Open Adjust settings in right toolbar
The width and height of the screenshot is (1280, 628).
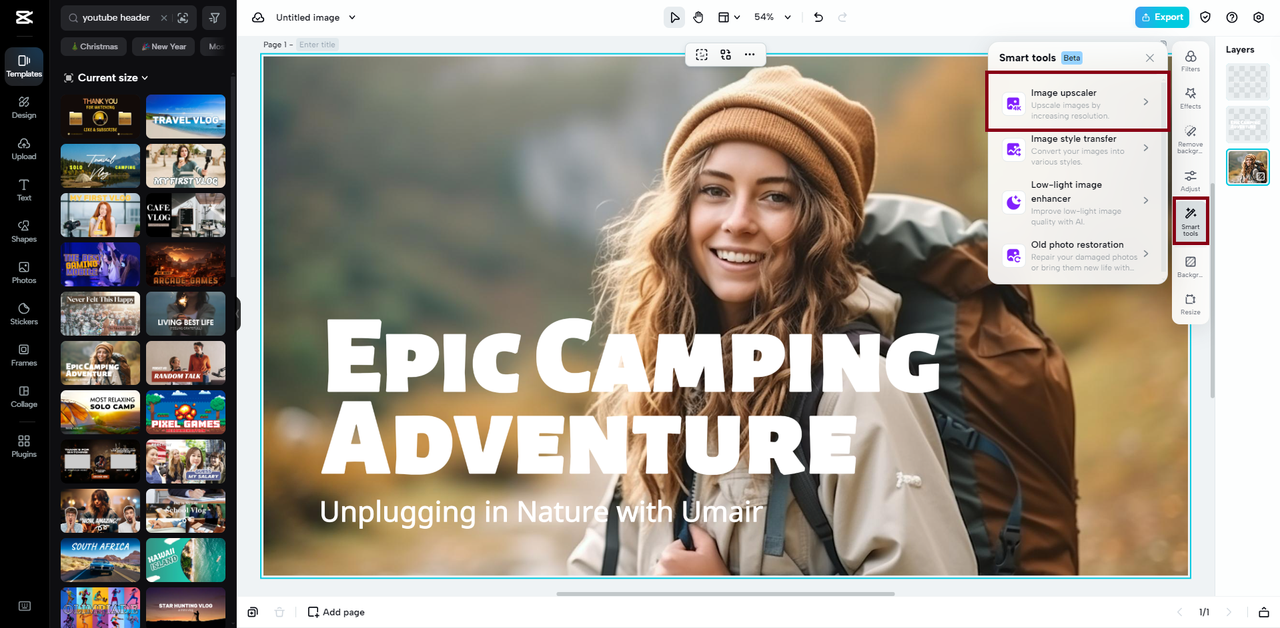point(1190,181)
